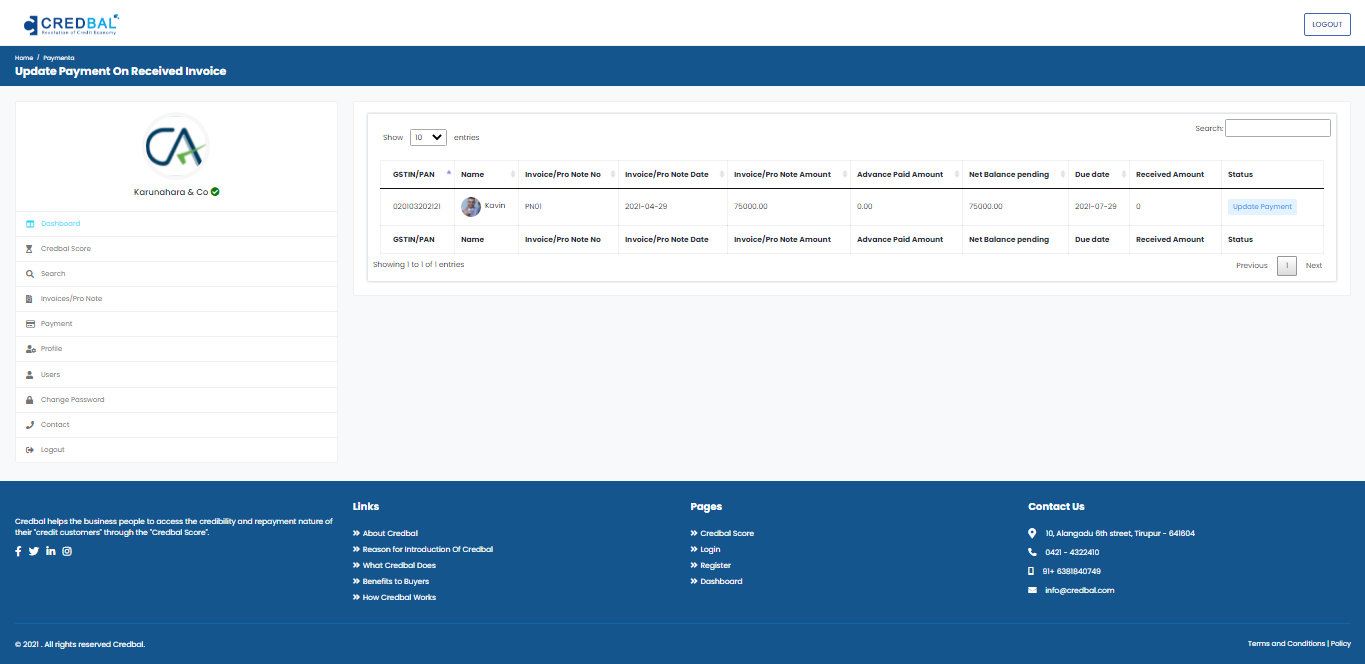The height and width of the screenshot is (664, 1365).
Task: Click the phone icon next to 0421 - 4322410
Action: pos(1032,552)
